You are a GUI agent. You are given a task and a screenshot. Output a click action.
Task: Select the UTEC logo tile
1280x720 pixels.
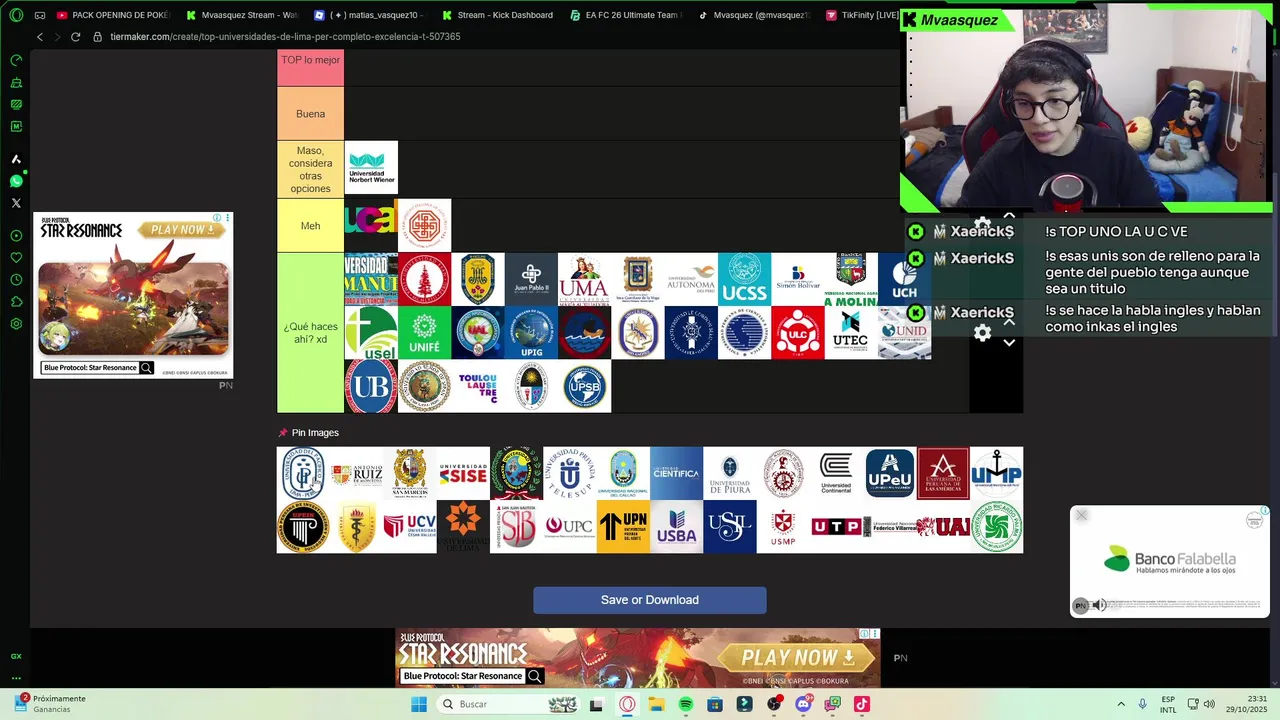851,332
